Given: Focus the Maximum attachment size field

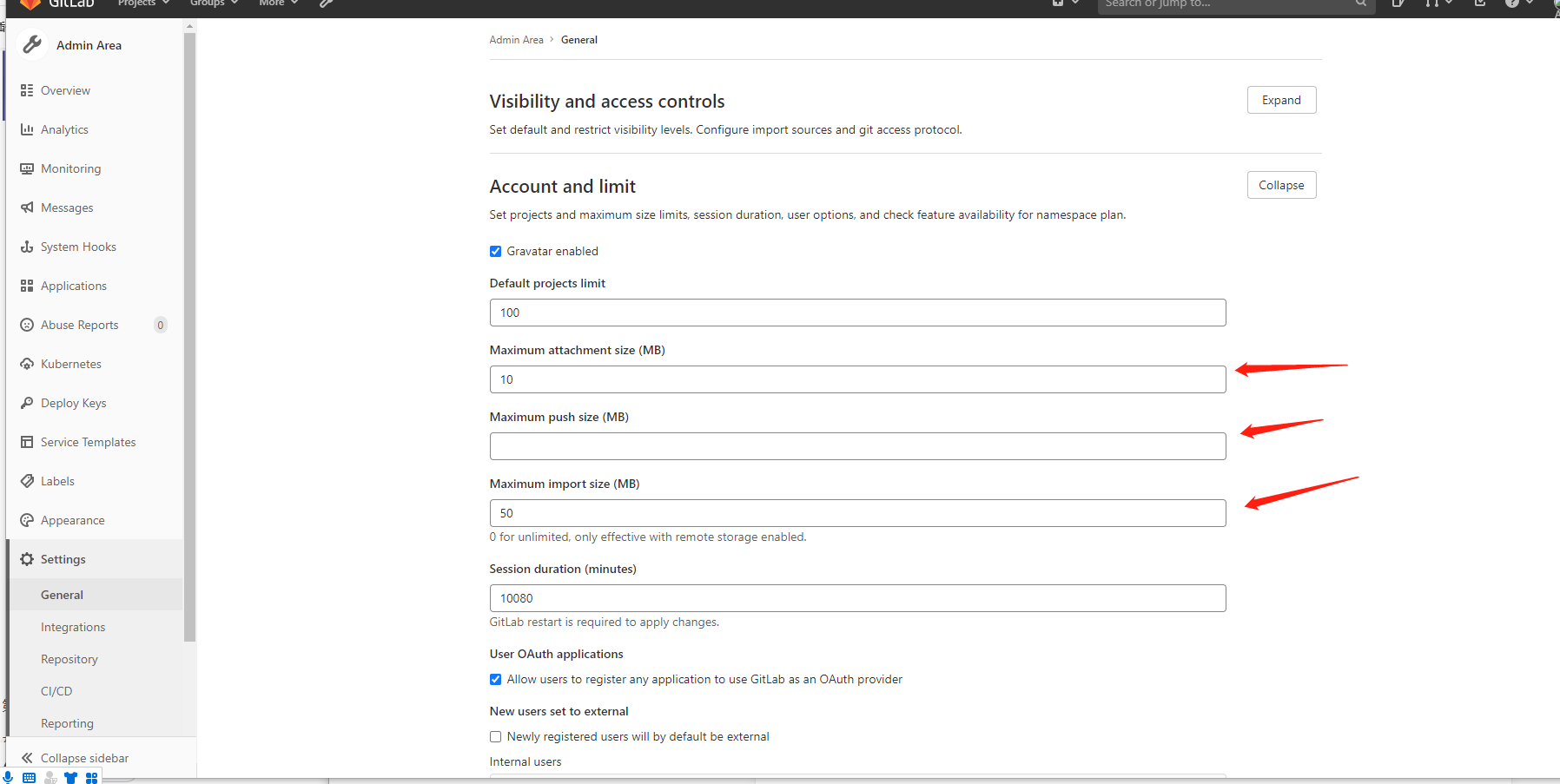Looking at the screenshot, I should coord(857,379).
